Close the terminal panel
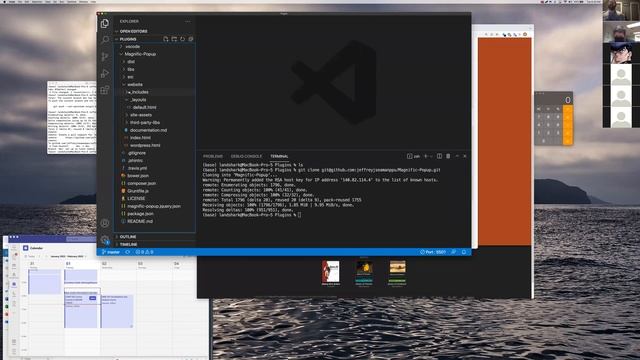Screen dimensions: 640x360 click(464, 156)
